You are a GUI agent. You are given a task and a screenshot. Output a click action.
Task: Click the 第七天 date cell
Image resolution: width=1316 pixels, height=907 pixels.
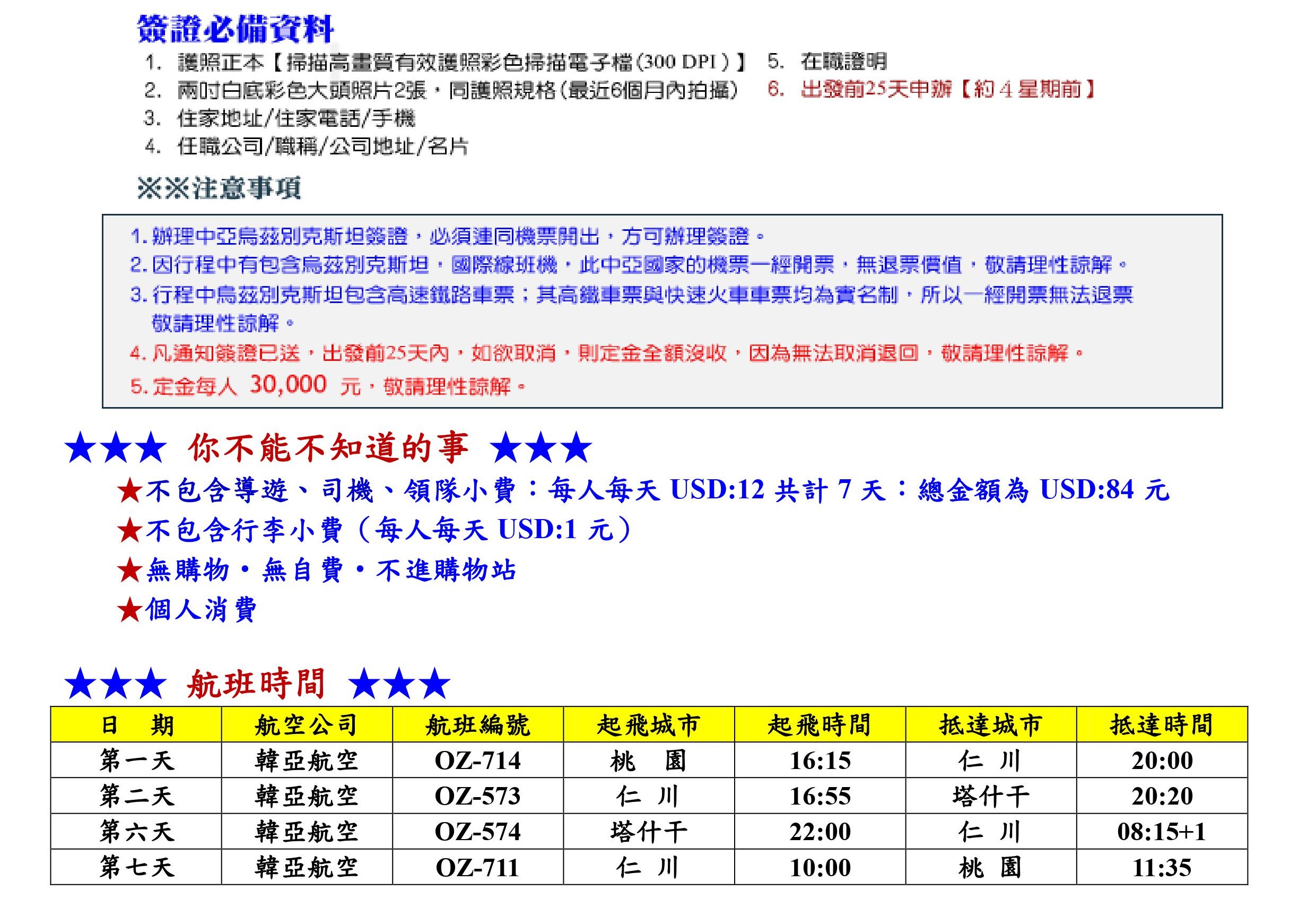click(x=136, y=868)
